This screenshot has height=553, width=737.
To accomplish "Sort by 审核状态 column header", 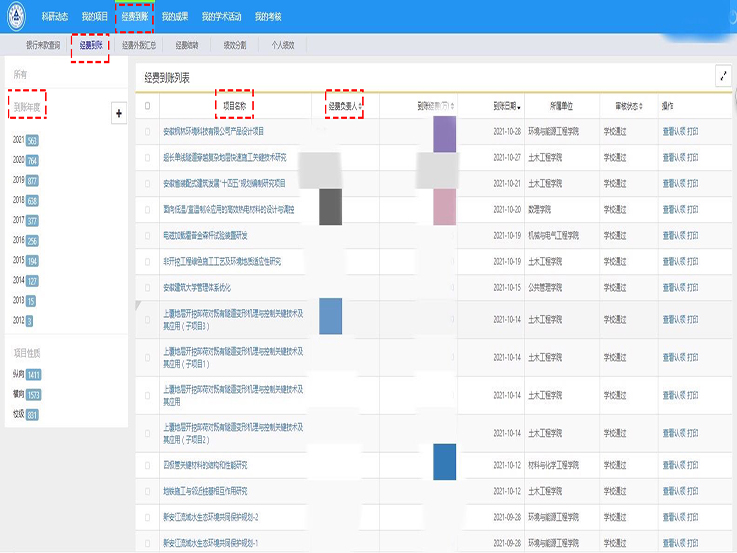I will pos(616,105).
